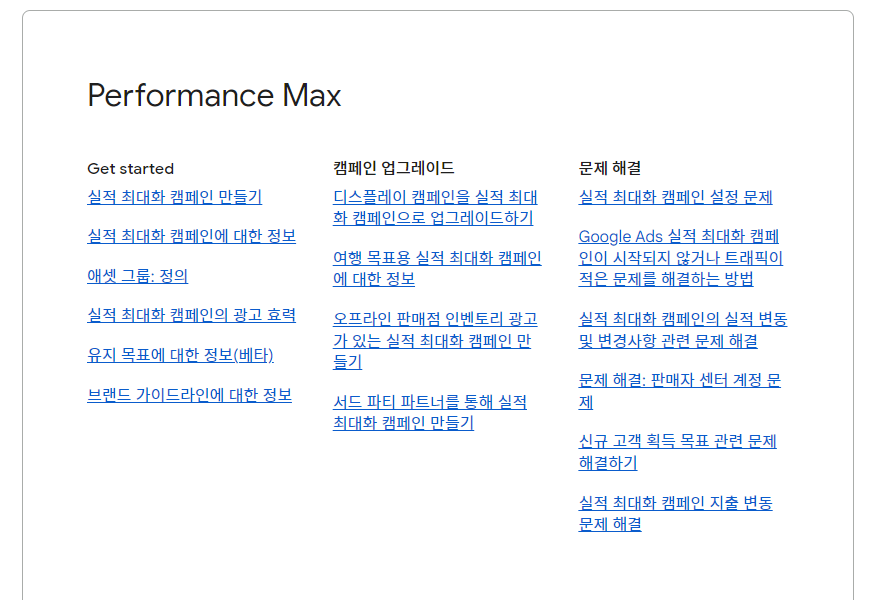Click the Get started section heading
This screenshot has height=600, width=871.
[x=131, y=168]
